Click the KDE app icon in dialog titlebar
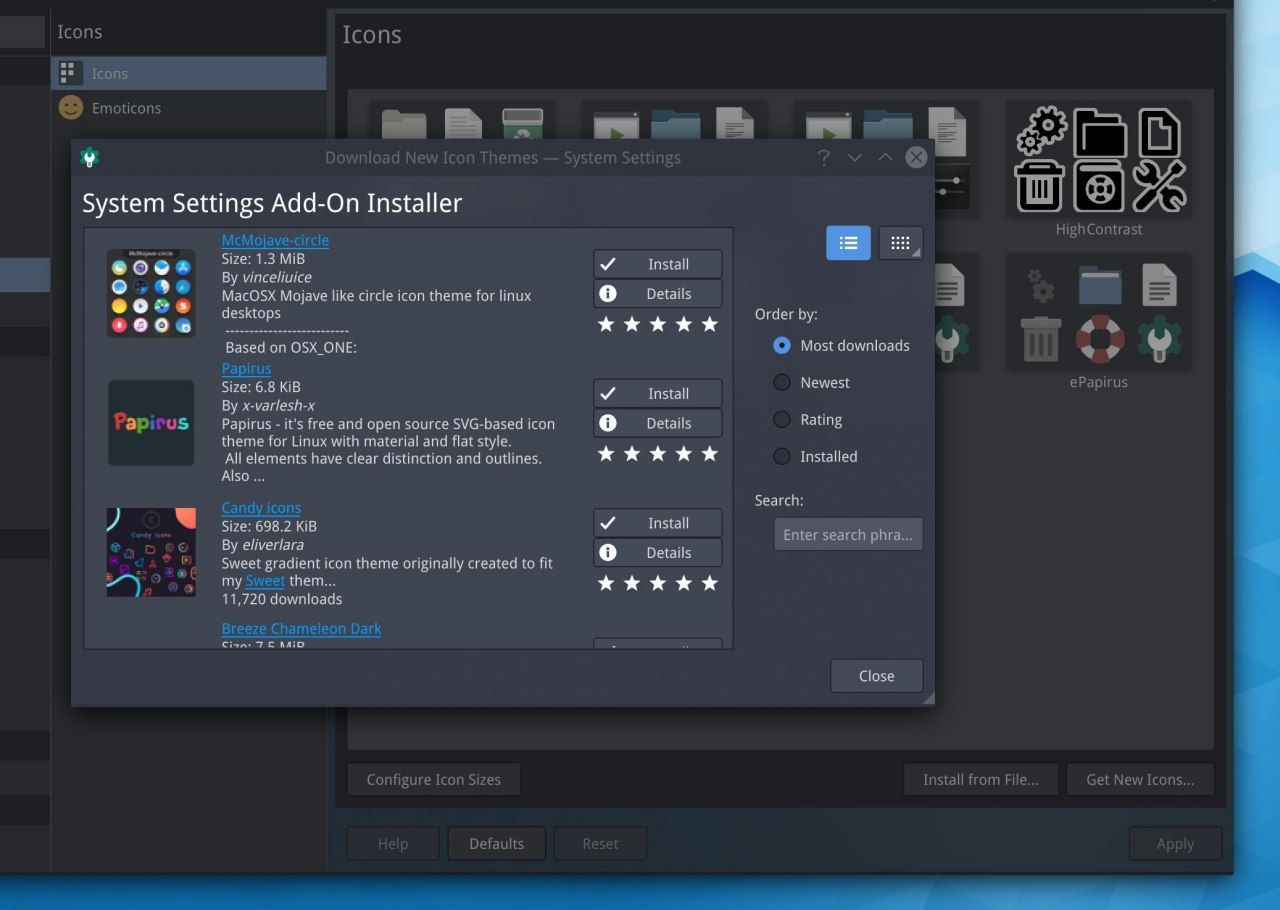Image resolution: width=1280 pixels, height=910 pixels. 89,157
